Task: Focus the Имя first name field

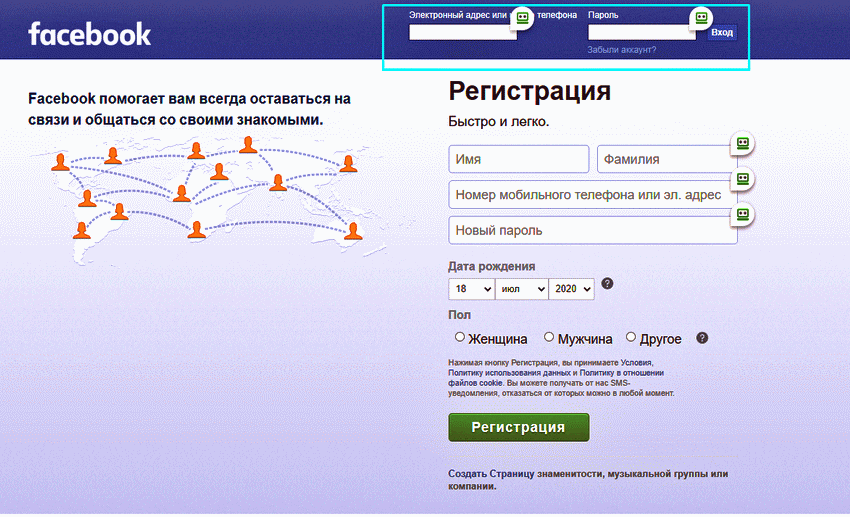Action: pyautogui.click(x=519, y=159)
